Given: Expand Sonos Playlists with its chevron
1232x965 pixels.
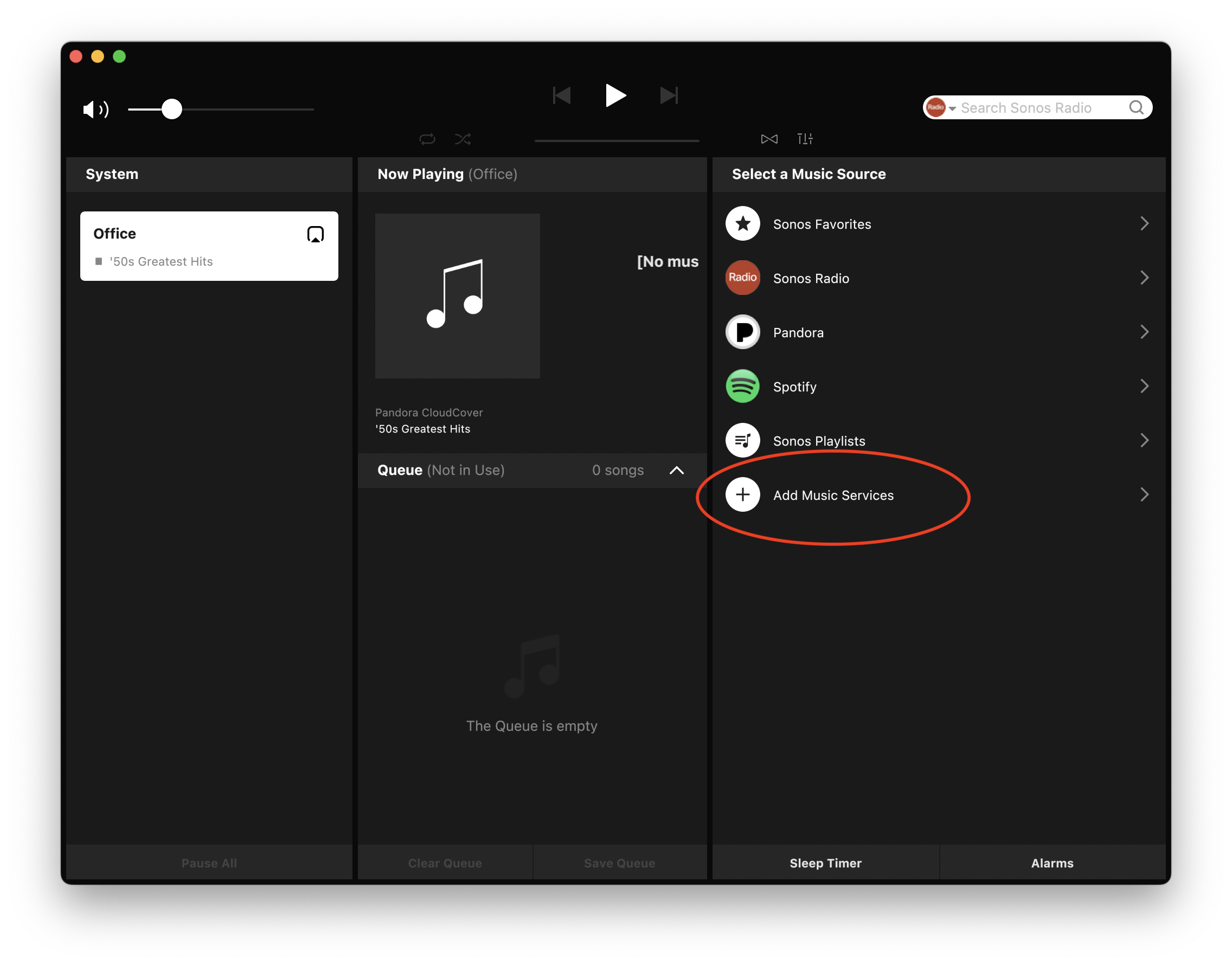Looking at the screenshot, I should [1144, 441].
